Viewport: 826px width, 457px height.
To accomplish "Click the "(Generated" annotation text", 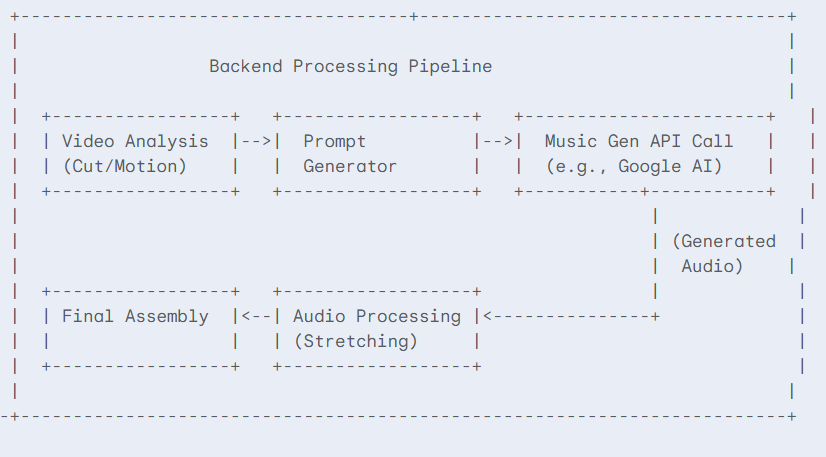I will 724,242.
